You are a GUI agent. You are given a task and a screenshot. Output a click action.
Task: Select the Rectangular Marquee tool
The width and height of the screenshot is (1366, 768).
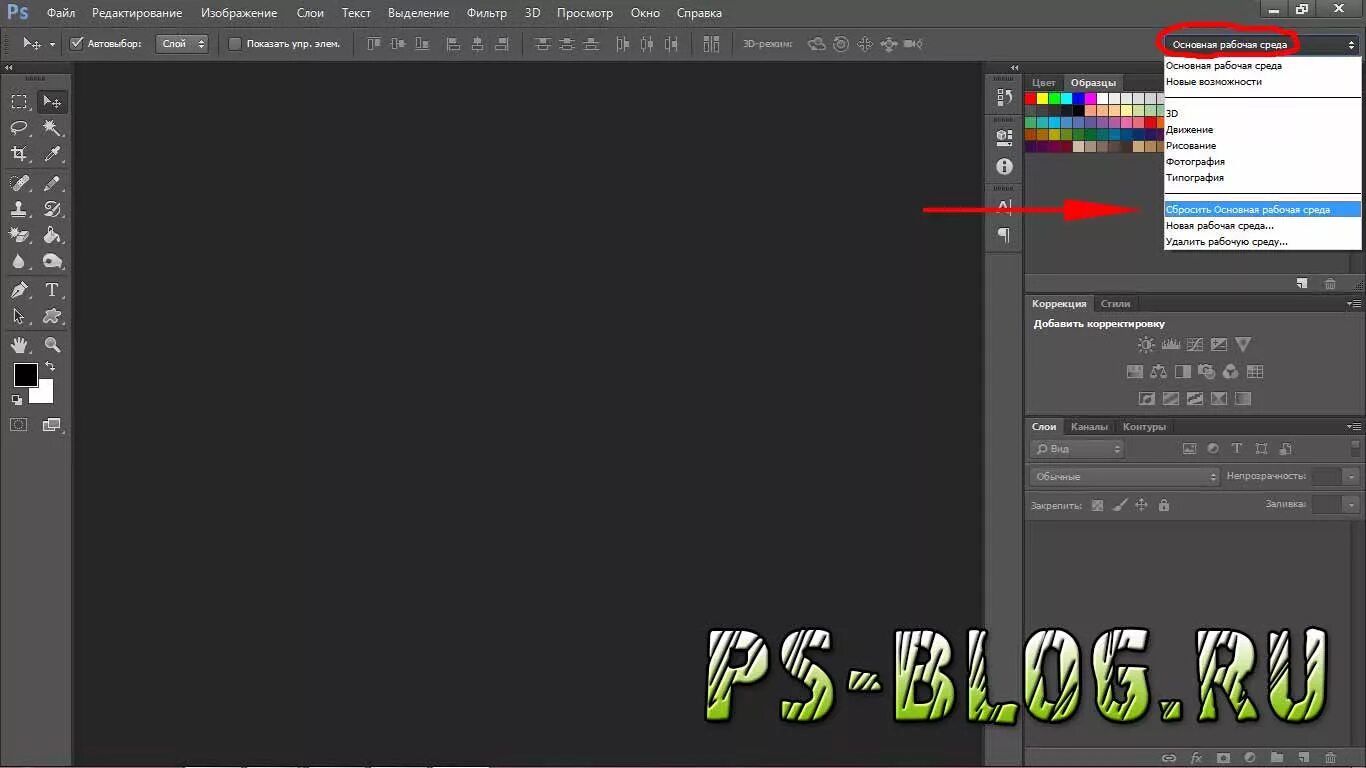click(x=18, y=100)
